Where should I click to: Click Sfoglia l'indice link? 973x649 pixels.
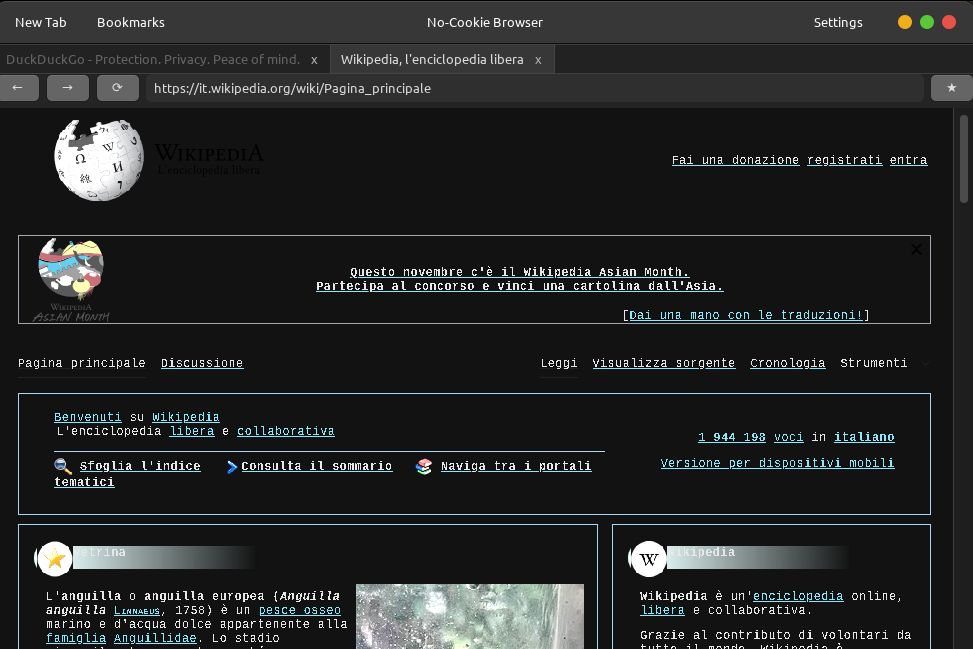(x=140, y=466)
